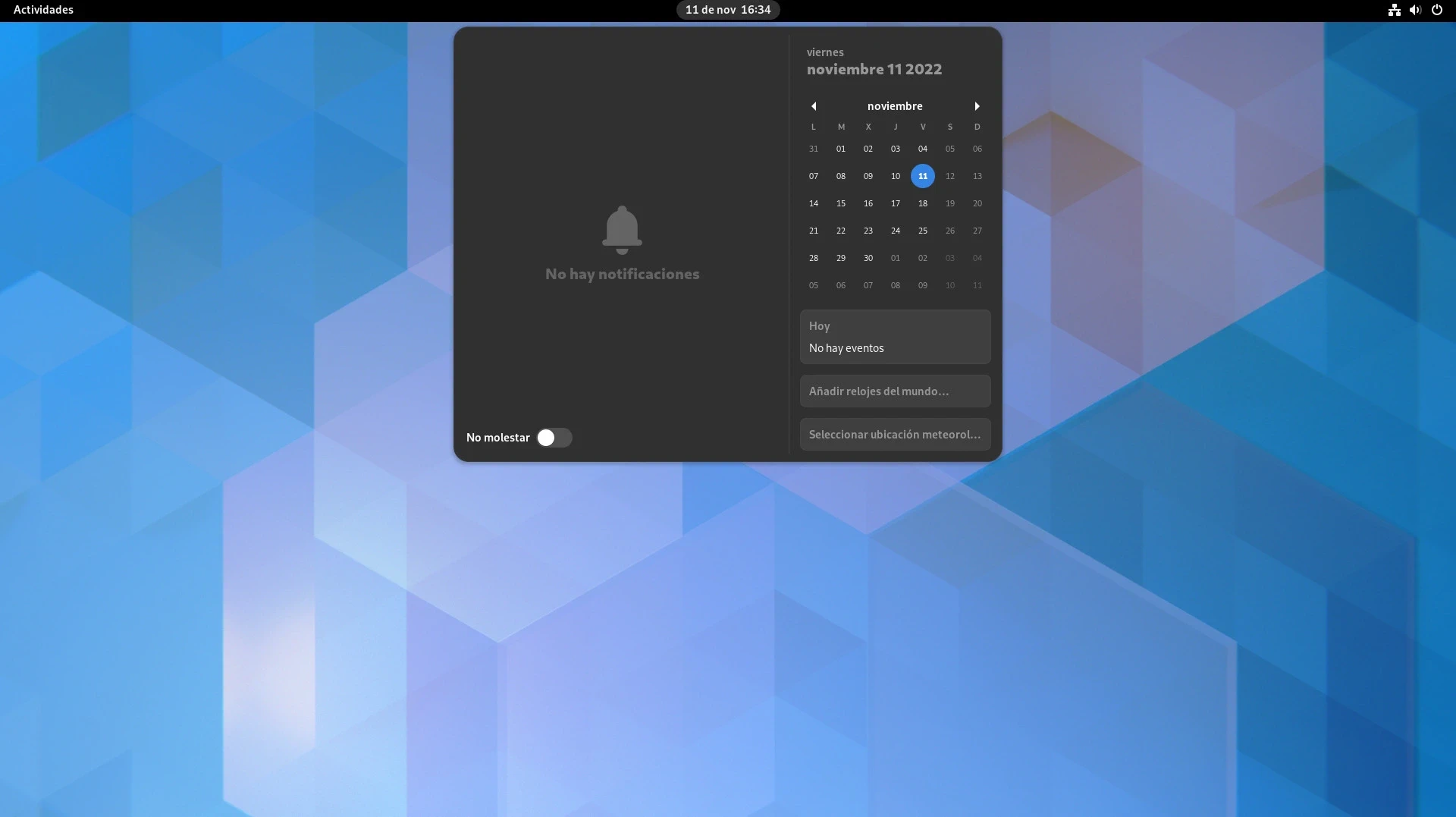Viewport: 1456px width, 817px height.
Task: Click the viernes noviembre 11 2022 heading
Action: [874, 62]
